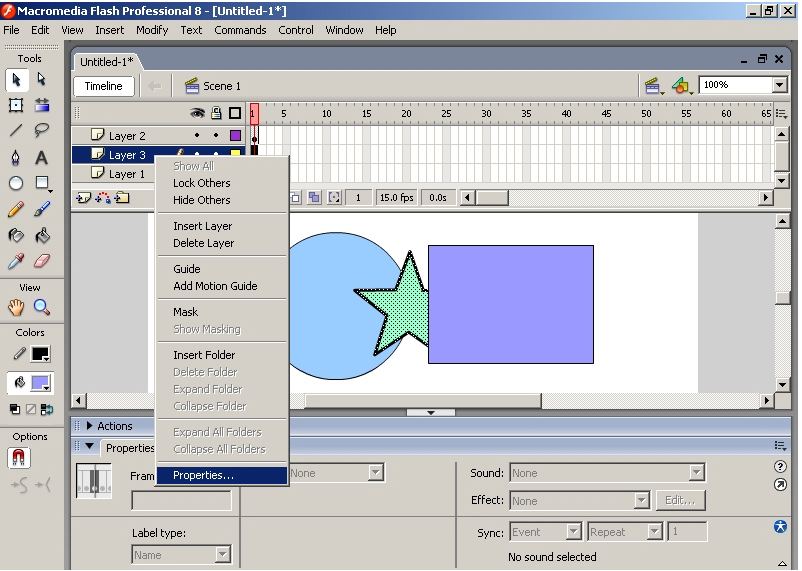The height and width of the screenshot is (571, 802).
Task: Swap stroke and fill colors
Action: coord(47,409)
